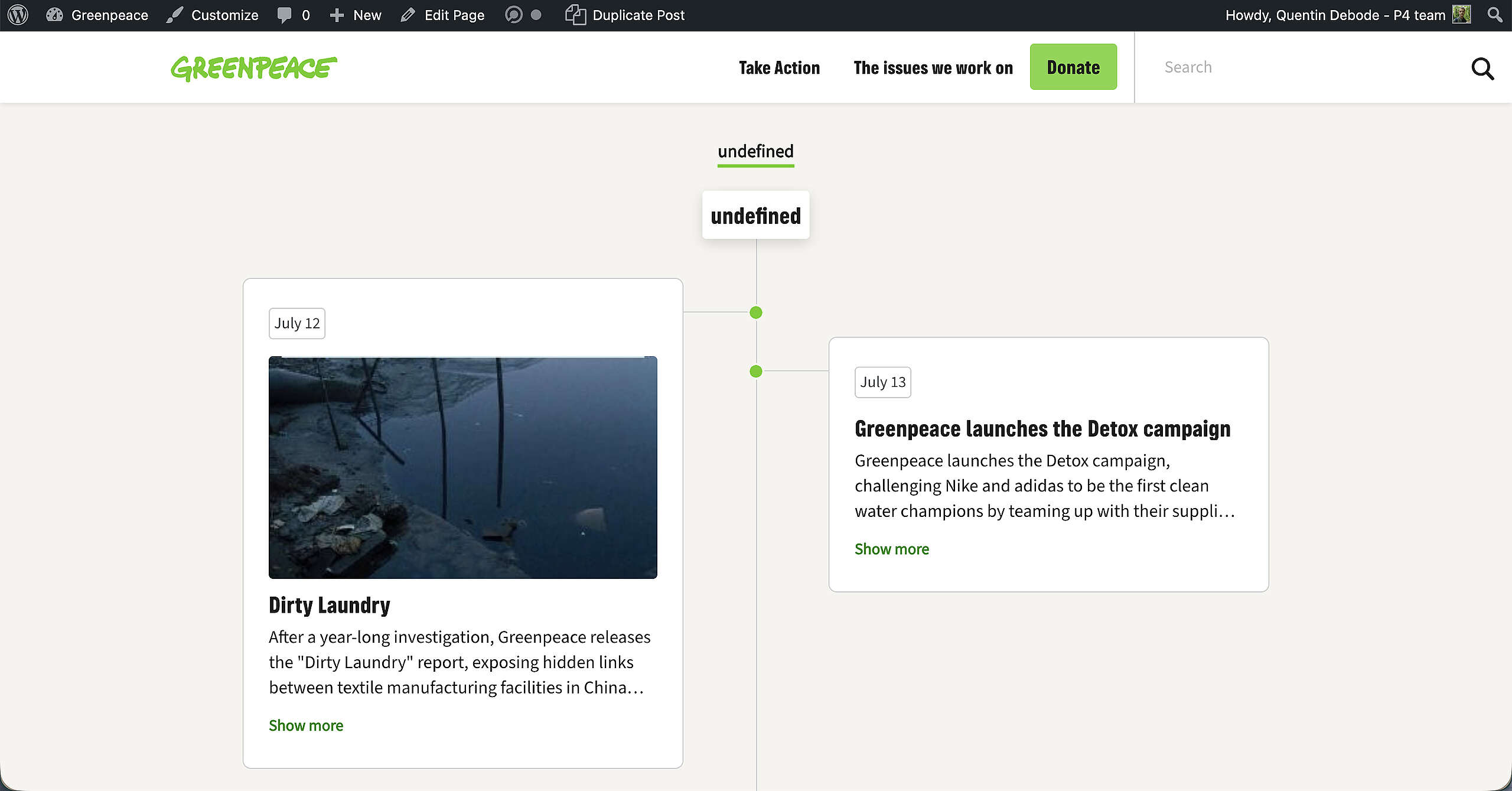Open the Take Action navigation link
The height and width of the screenshot is (791, 1512).
[x=779, y=67]
